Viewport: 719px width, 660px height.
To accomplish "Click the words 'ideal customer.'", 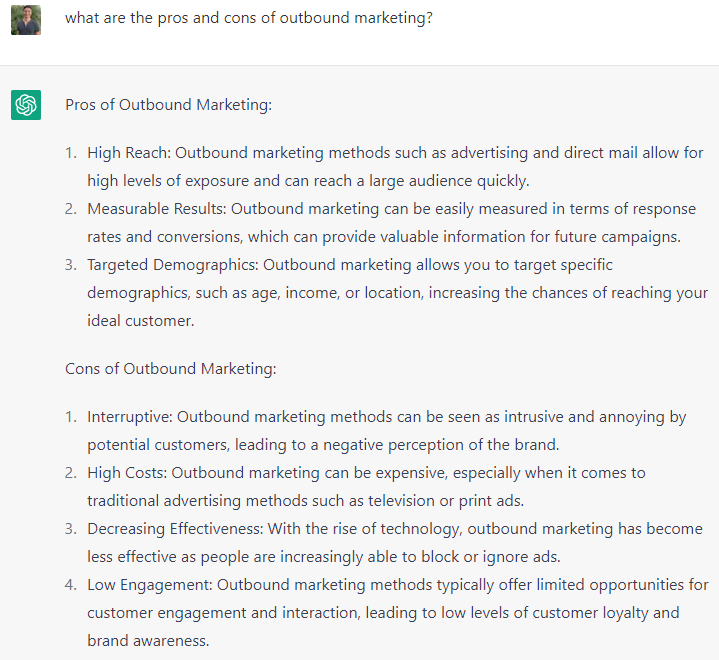I will pyautogui.click(x=141, y=321).
